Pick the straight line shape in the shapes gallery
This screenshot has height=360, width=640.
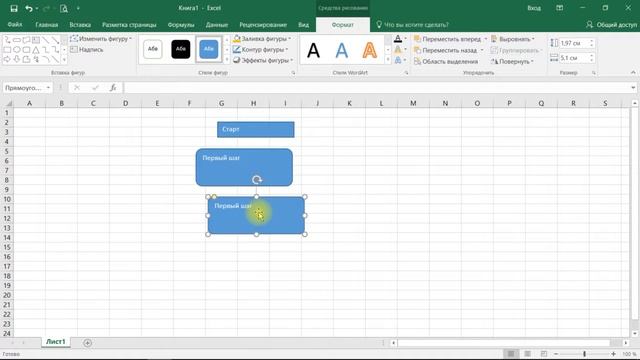[46, 40]
